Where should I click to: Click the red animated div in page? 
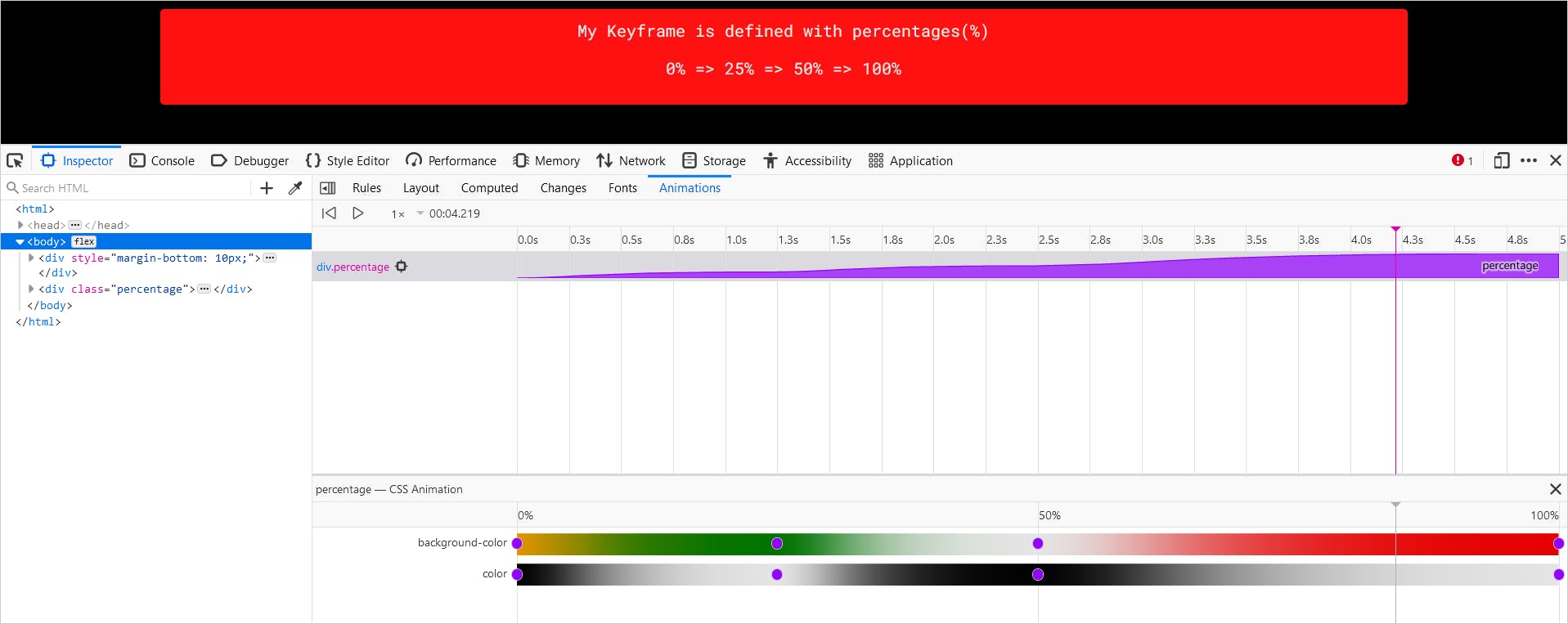784,56
